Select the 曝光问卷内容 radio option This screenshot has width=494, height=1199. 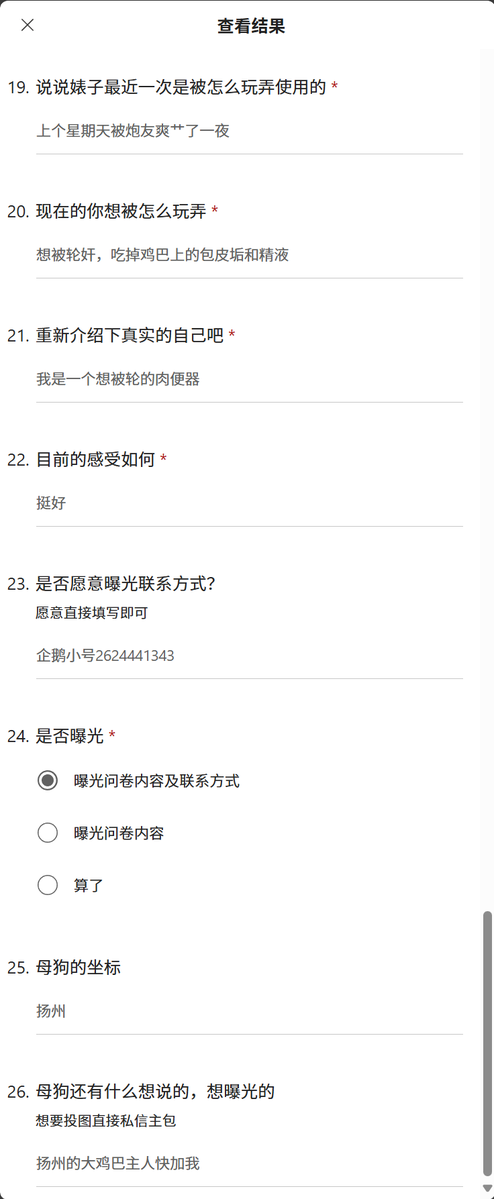47,833
